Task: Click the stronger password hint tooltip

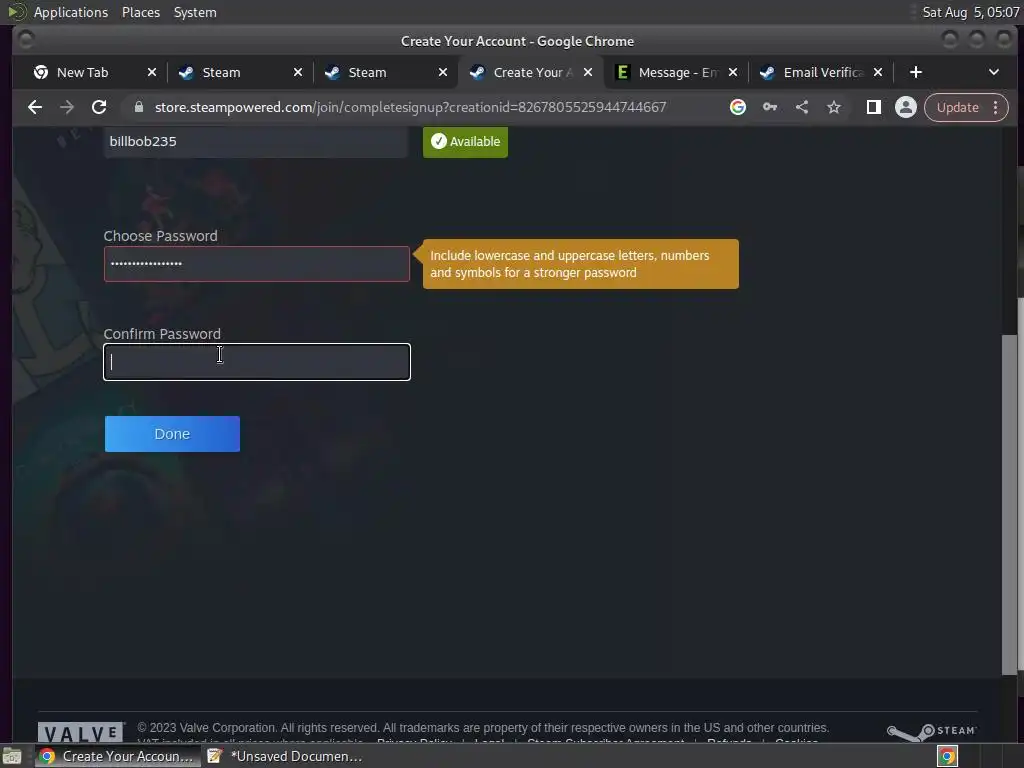Action: point(581,264)
